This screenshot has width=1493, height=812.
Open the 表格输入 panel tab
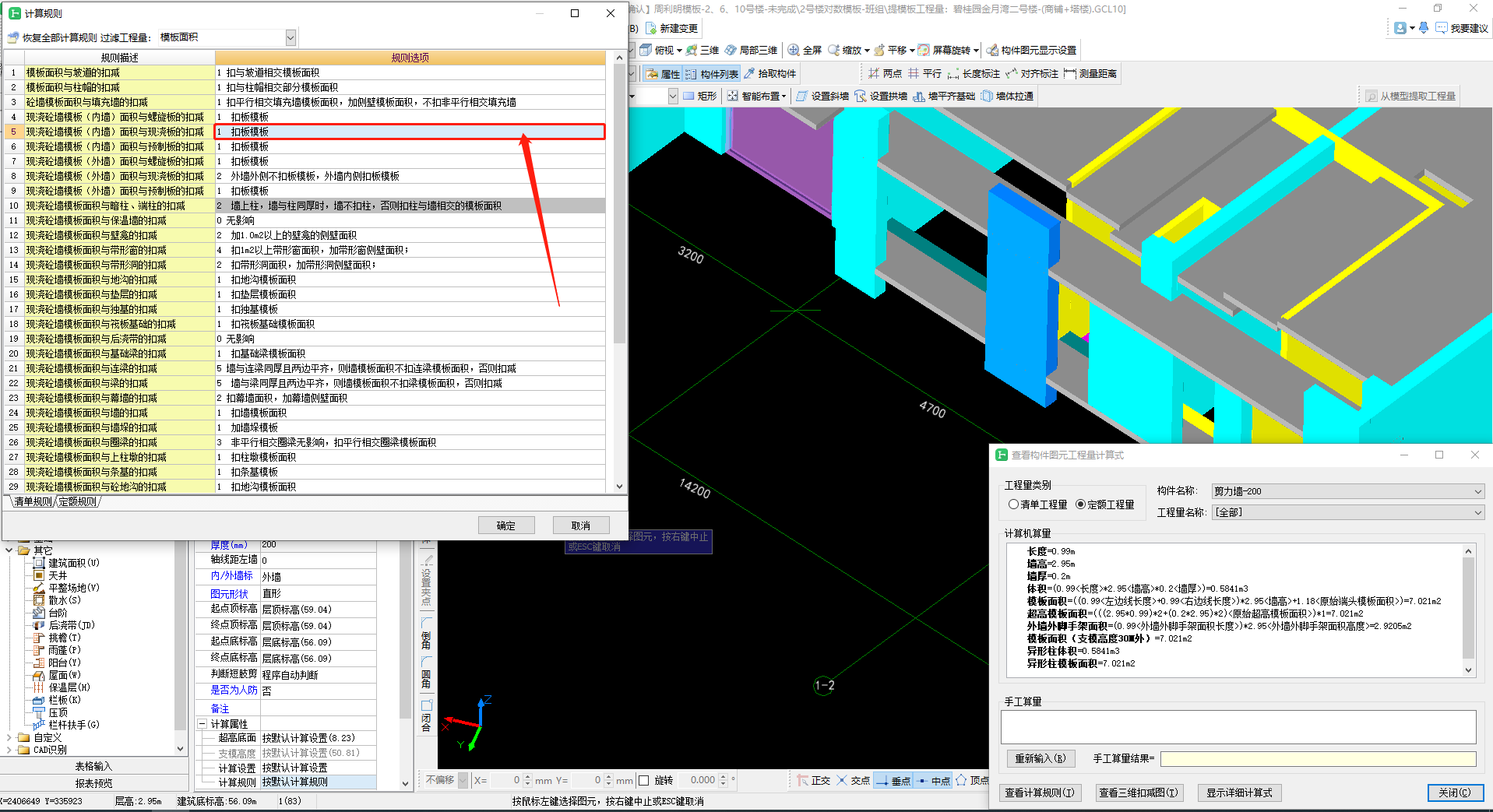click(93, 766)
